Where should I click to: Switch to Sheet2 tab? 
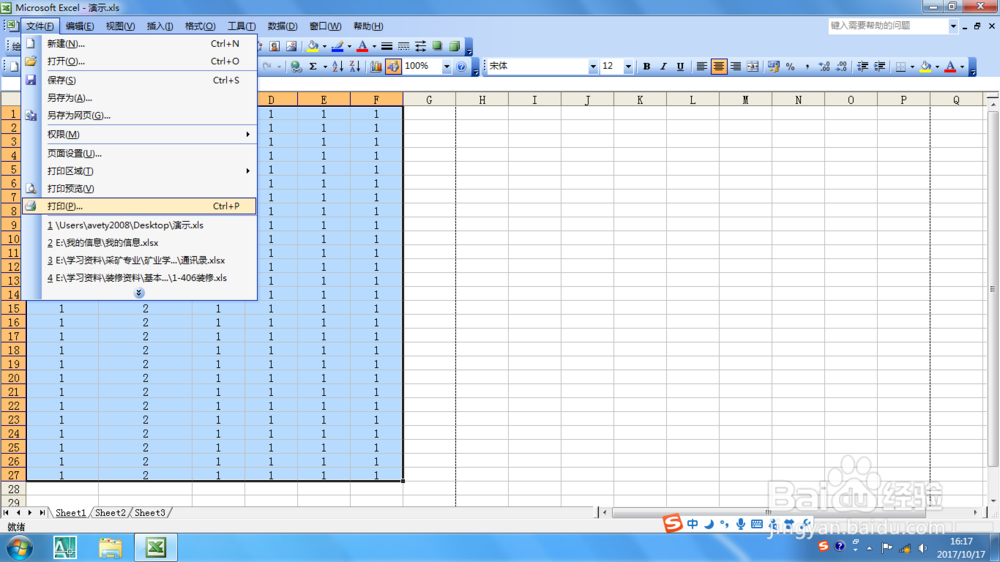[x=110, y=513]
